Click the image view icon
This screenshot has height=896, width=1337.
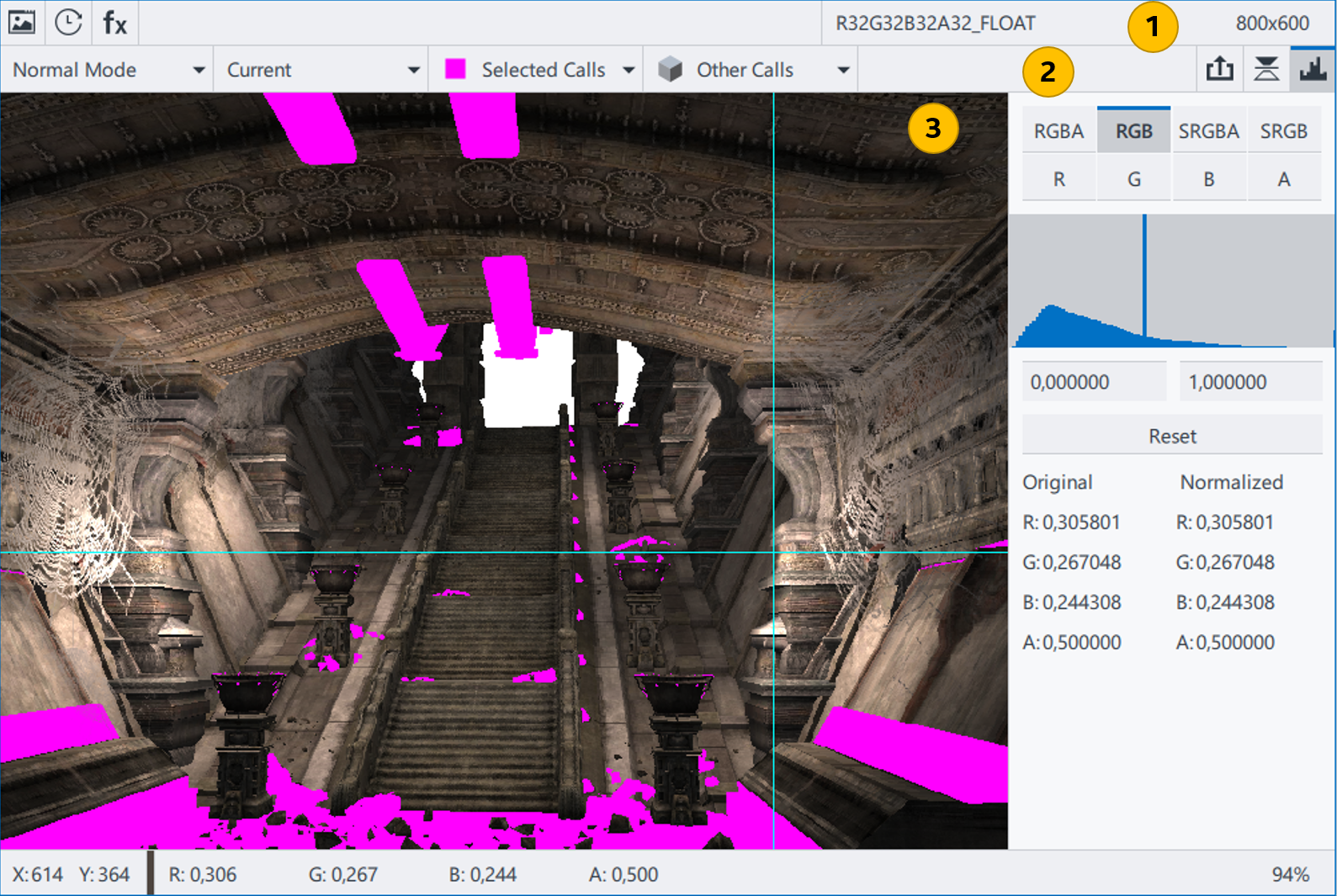click(x=22, y=22)
